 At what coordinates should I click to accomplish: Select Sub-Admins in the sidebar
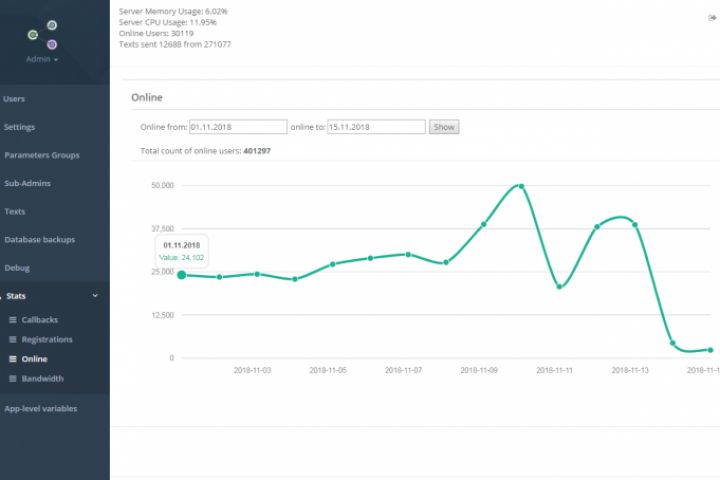coord(27,184)
